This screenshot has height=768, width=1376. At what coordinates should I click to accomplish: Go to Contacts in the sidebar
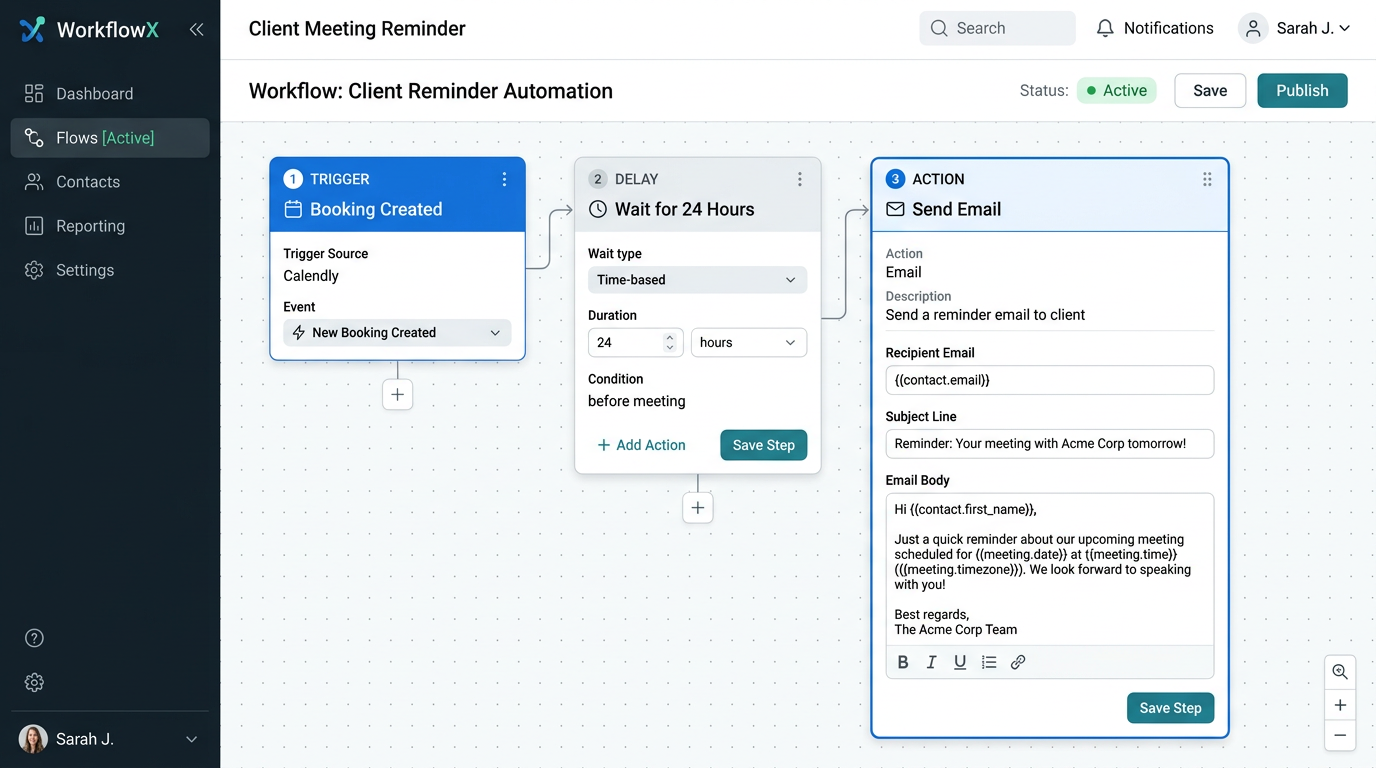88,182
